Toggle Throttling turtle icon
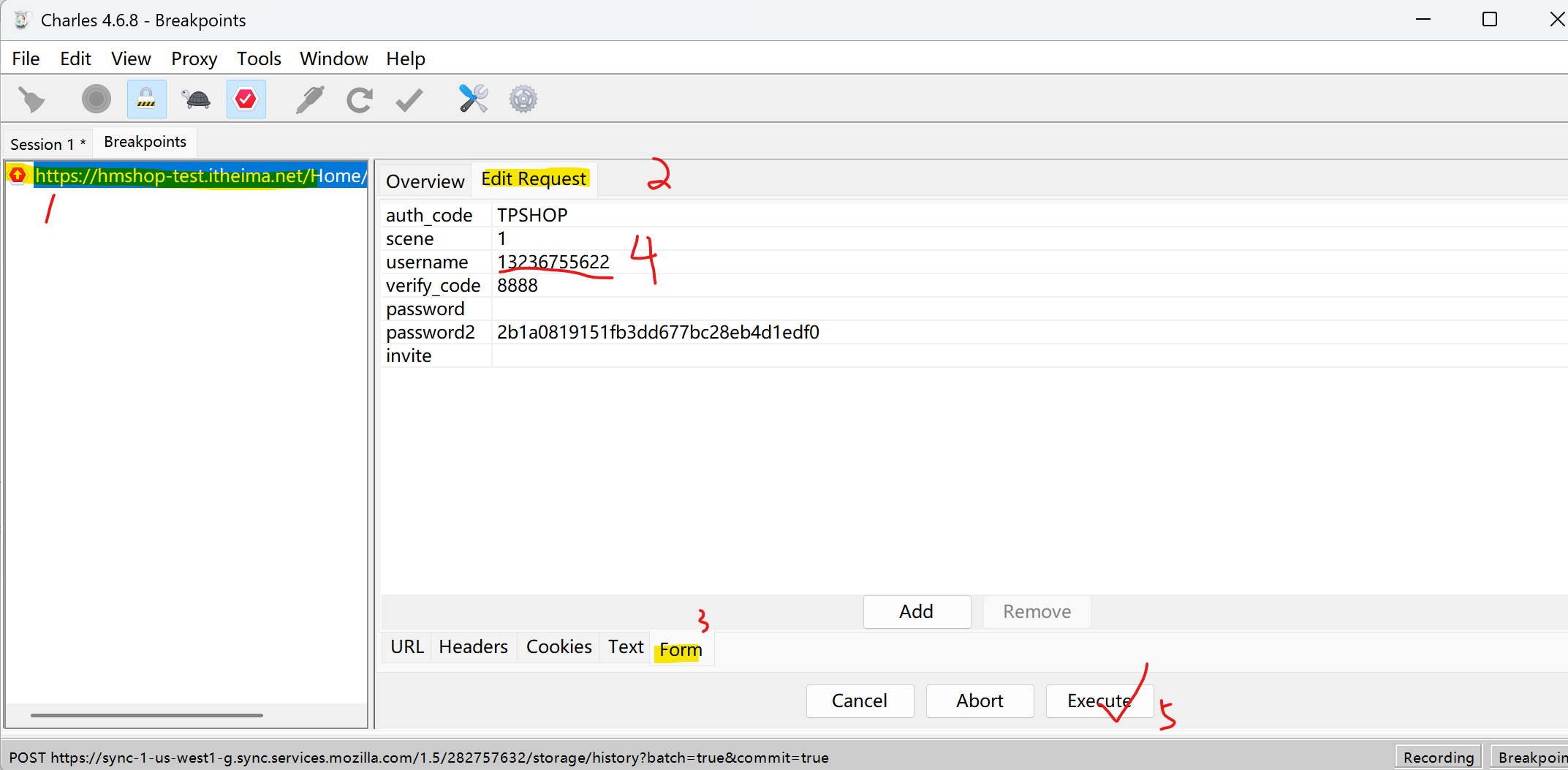 197,99
